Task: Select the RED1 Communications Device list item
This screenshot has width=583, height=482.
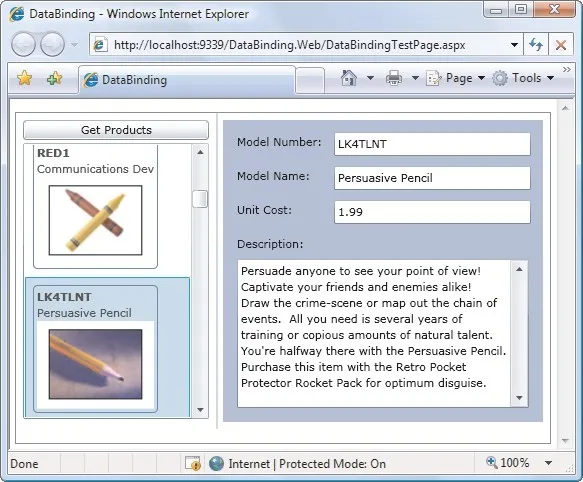Action: point(96,206)
